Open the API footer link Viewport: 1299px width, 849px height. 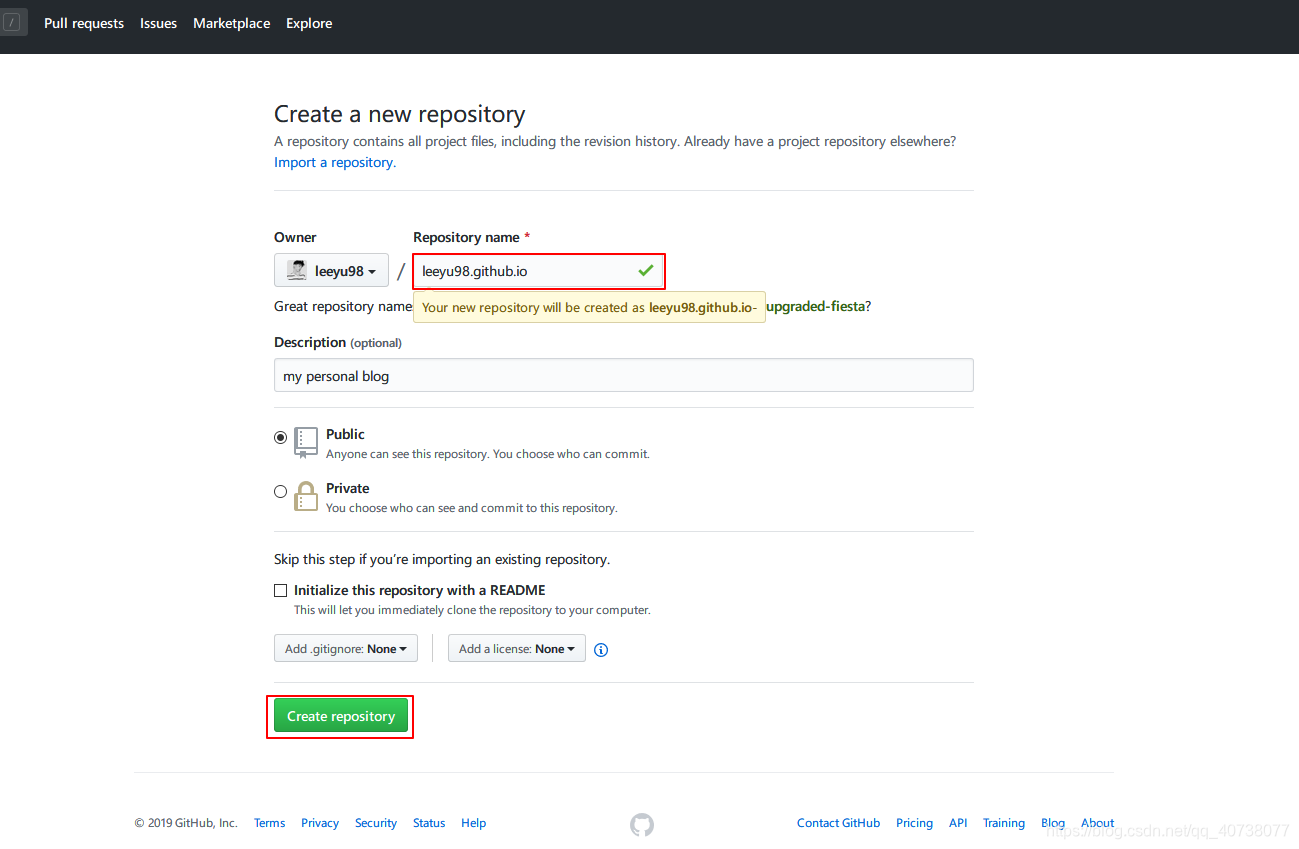pos(958,823)
